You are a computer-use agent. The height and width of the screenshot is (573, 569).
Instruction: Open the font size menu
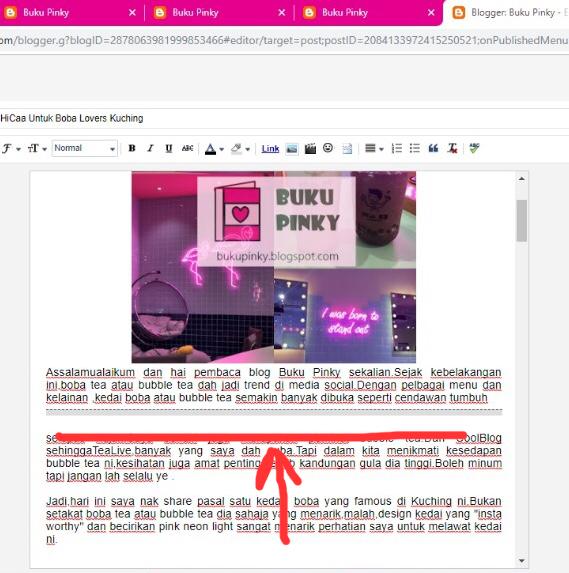pos(33,149)
